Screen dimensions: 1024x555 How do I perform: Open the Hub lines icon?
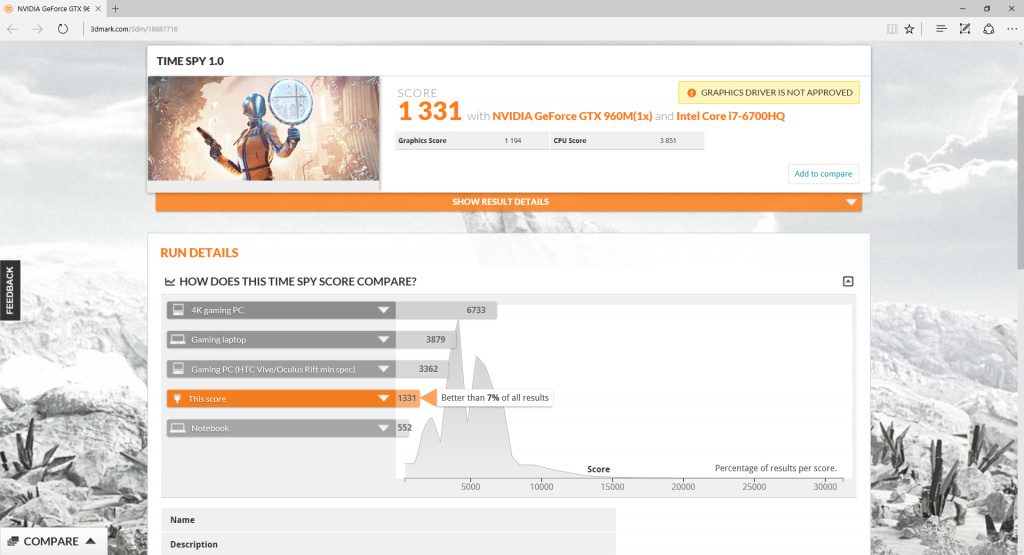(941, 29)
